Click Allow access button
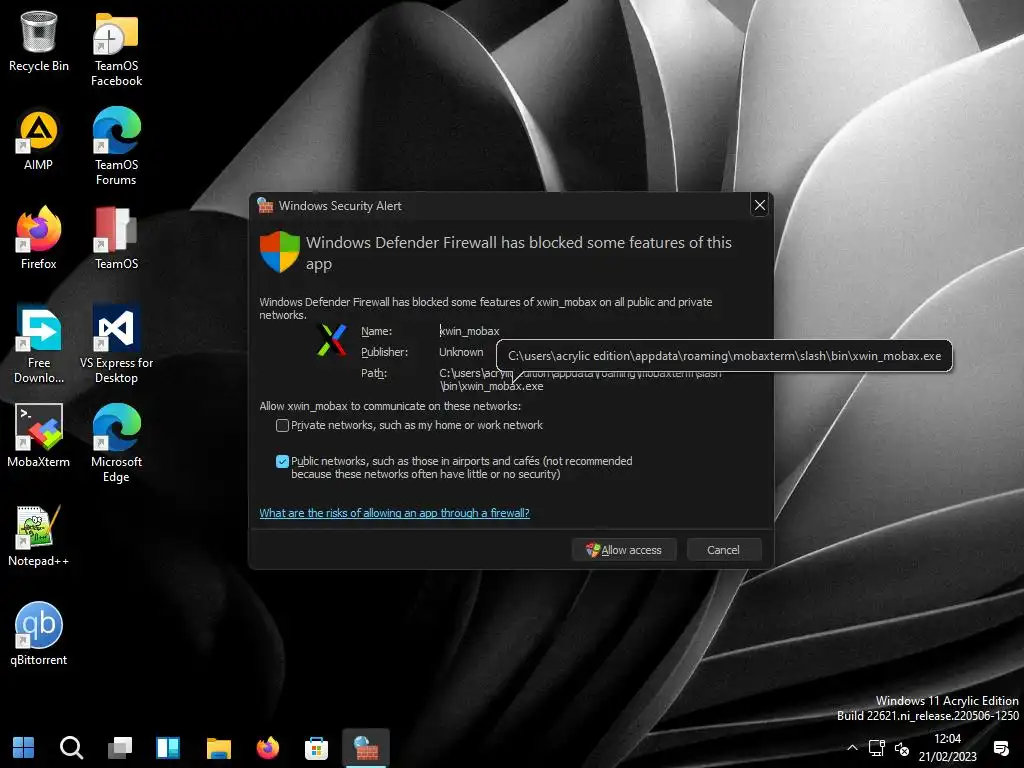Screen dimensions: 1024x768 (x=624, y=550)
